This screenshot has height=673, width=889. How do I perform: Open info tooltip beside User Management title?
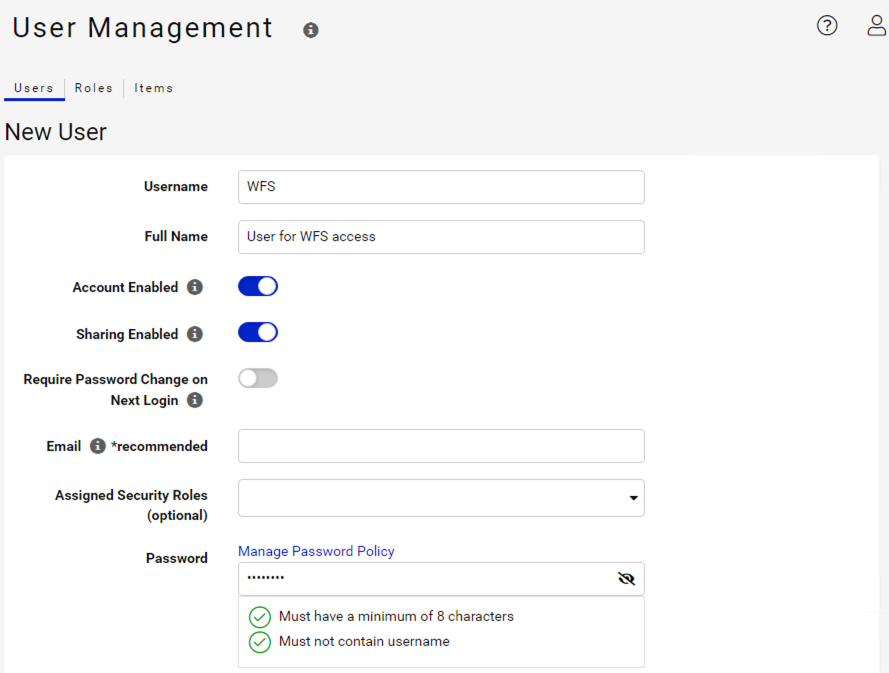(x=310, y=30)
